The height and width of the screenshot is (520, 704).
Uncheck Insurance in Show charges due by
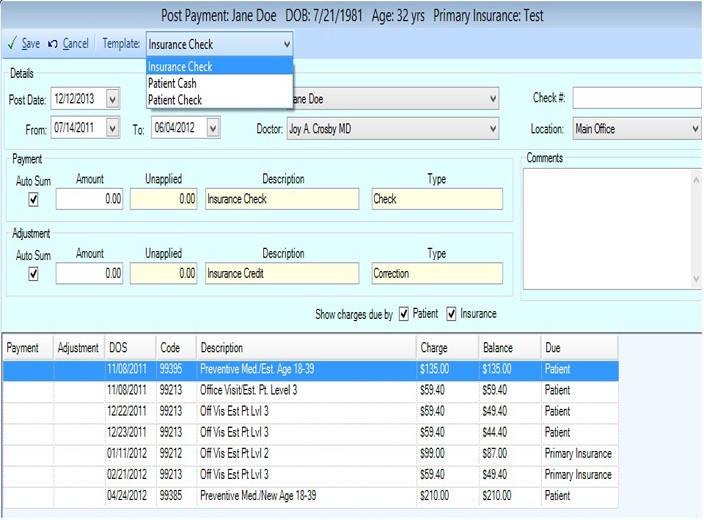click(451, 313)
